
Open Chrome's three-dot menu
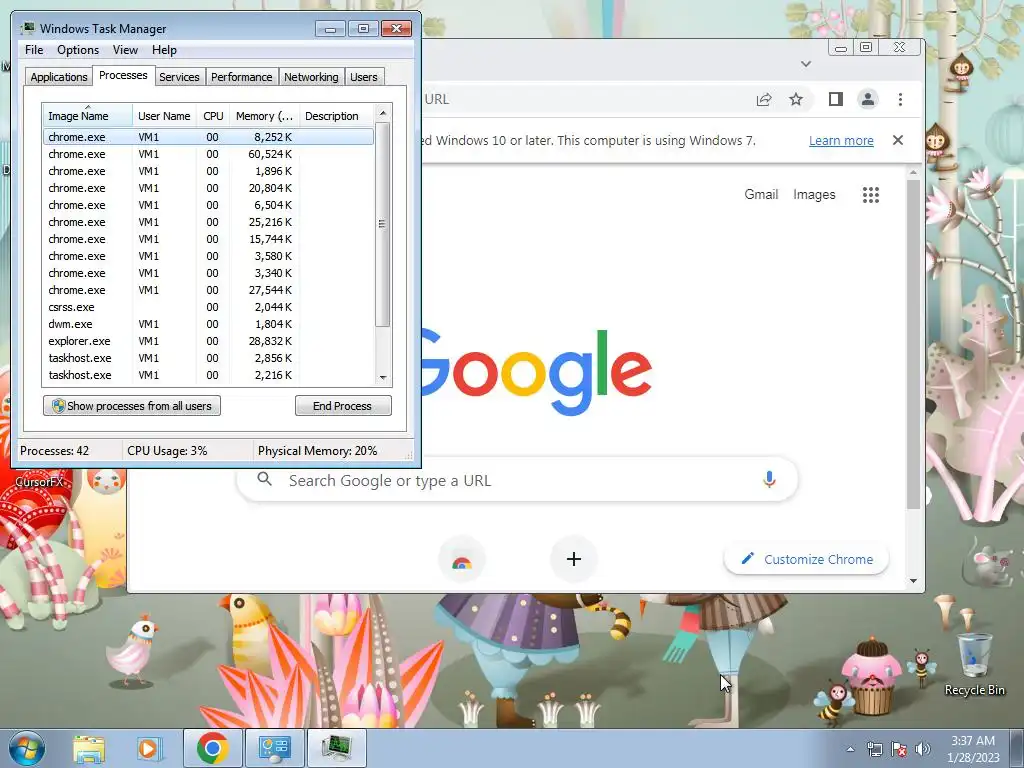[900, 99]
